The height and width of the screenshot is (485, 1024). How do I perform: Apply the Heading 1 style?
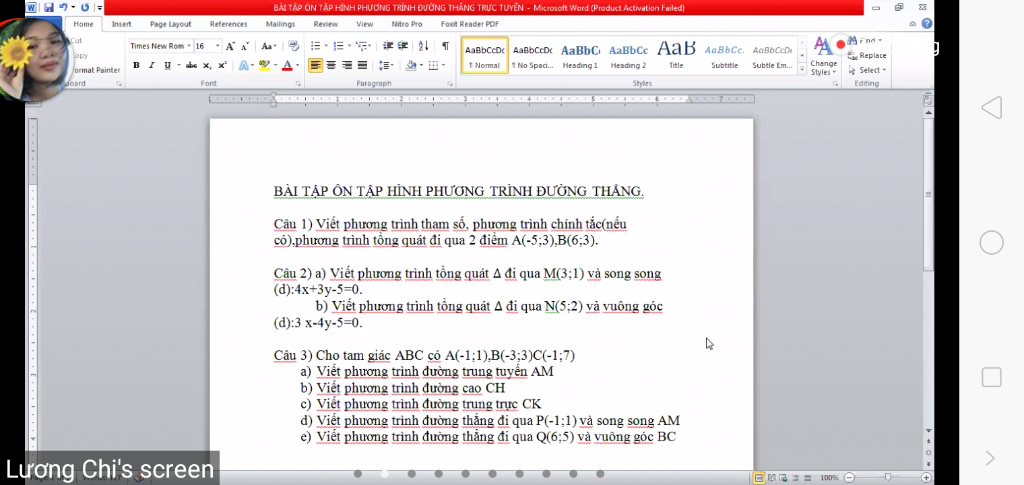(x=581, y=55)
